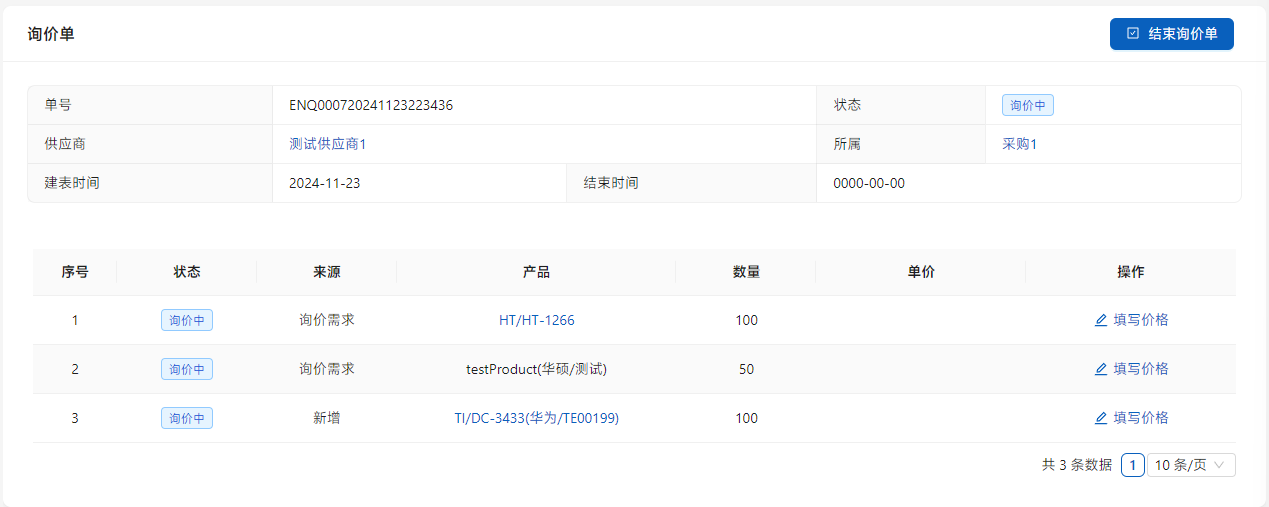Screen dimensions: 1269x507
Task: Click the 产品 column header
Action: click(x=536, y=272)
